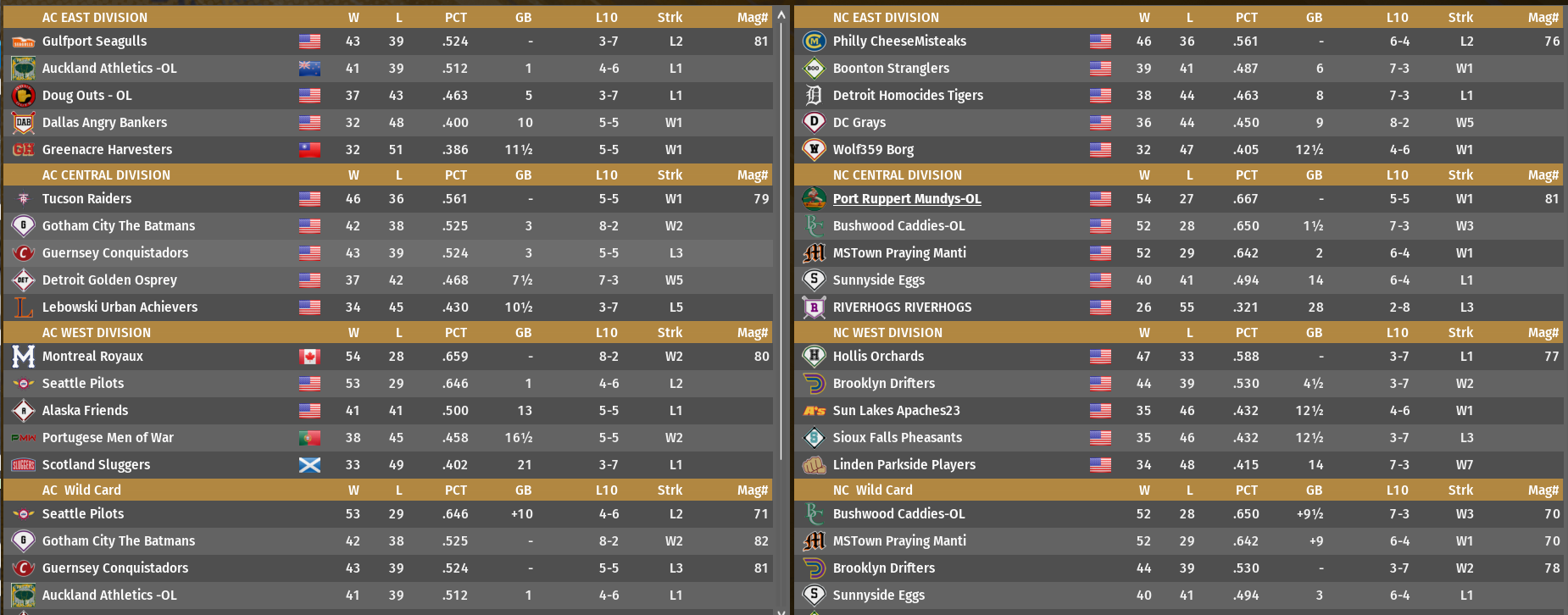The height and width of the screenshot is (615, 1568).
Task: Click the Doug Outs team logo
Action: 23,96
